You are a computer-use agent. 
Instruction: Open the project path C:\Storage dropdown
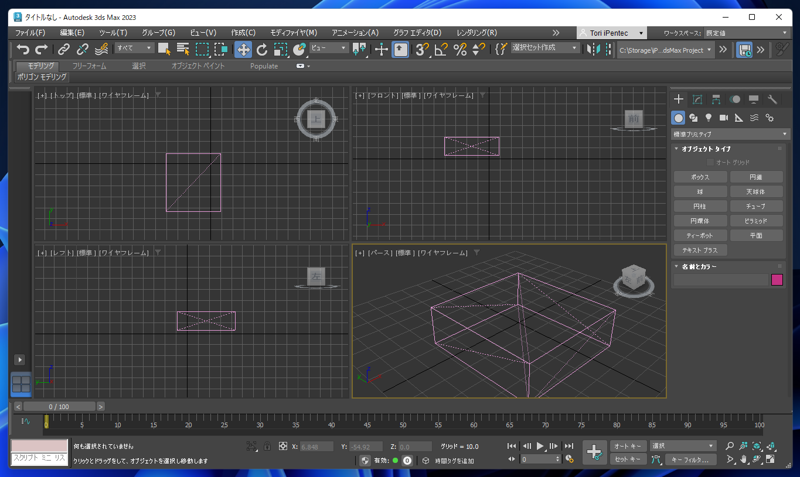coord(665,50)
